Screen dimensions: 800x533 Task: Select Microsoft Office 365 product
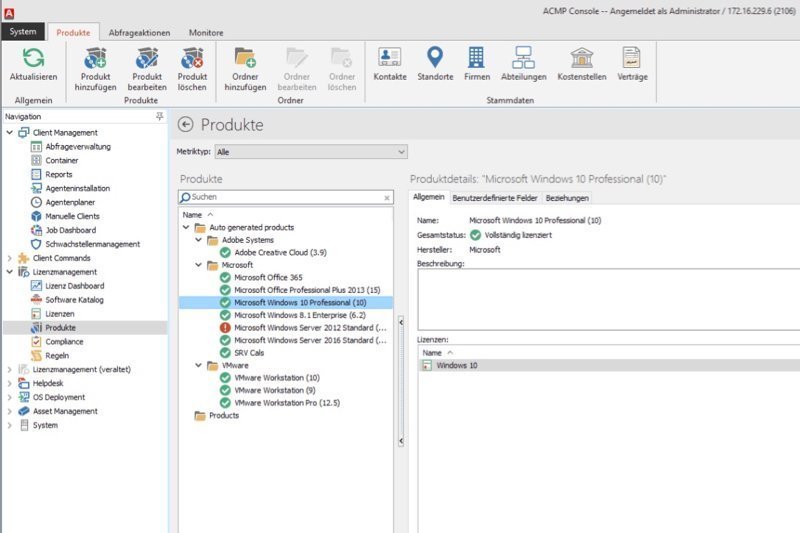pos(268,277)
